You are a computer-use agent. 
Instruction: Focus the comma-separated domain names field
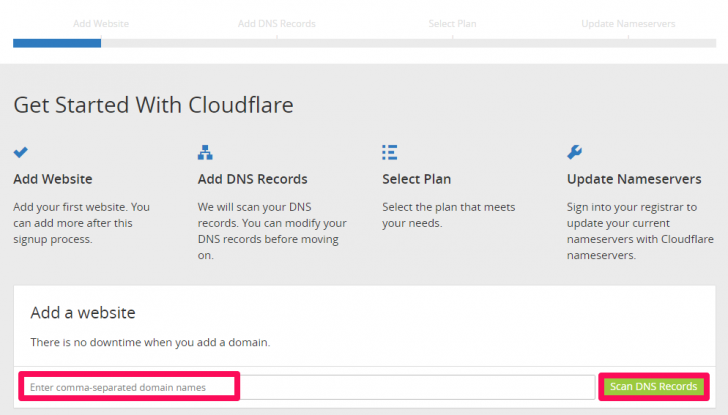309,387
